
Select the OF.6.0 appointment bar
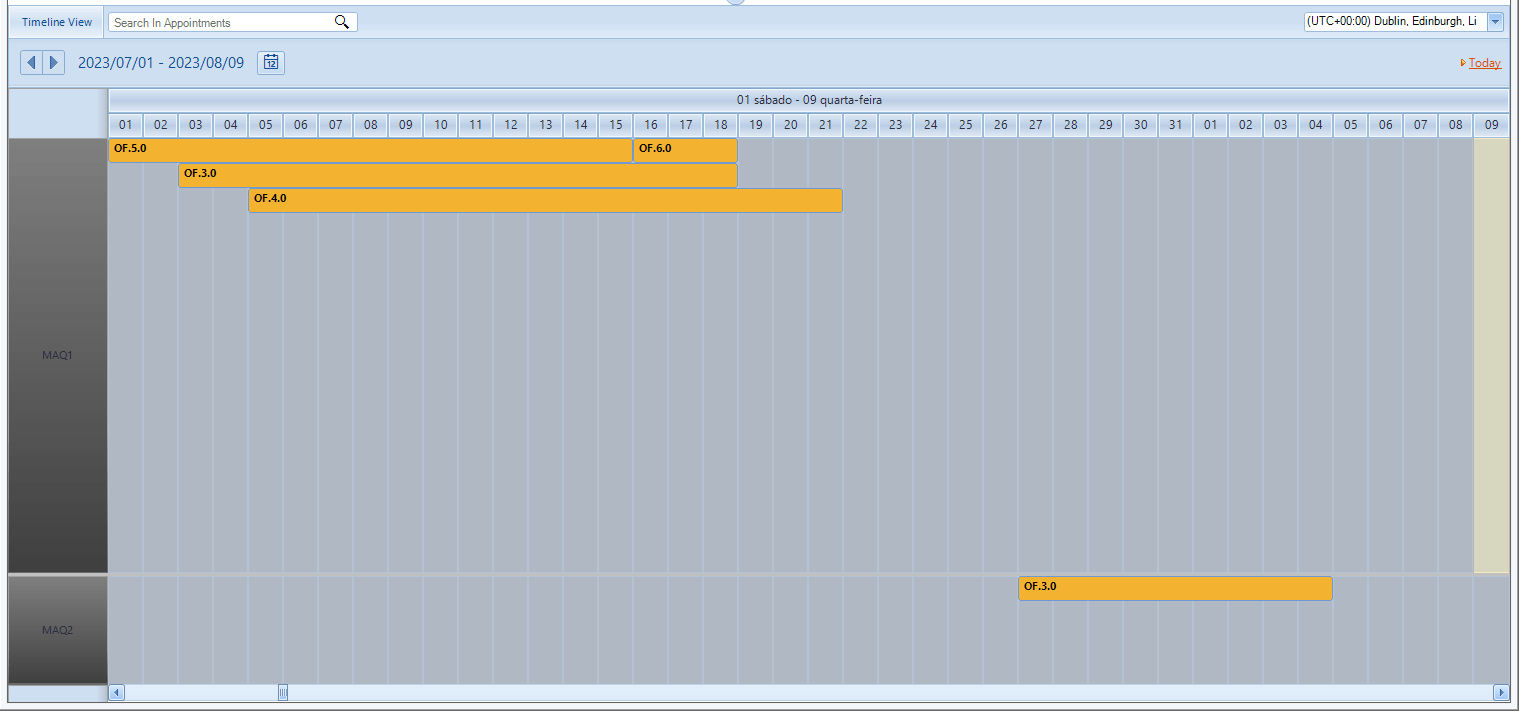[685, 150]
